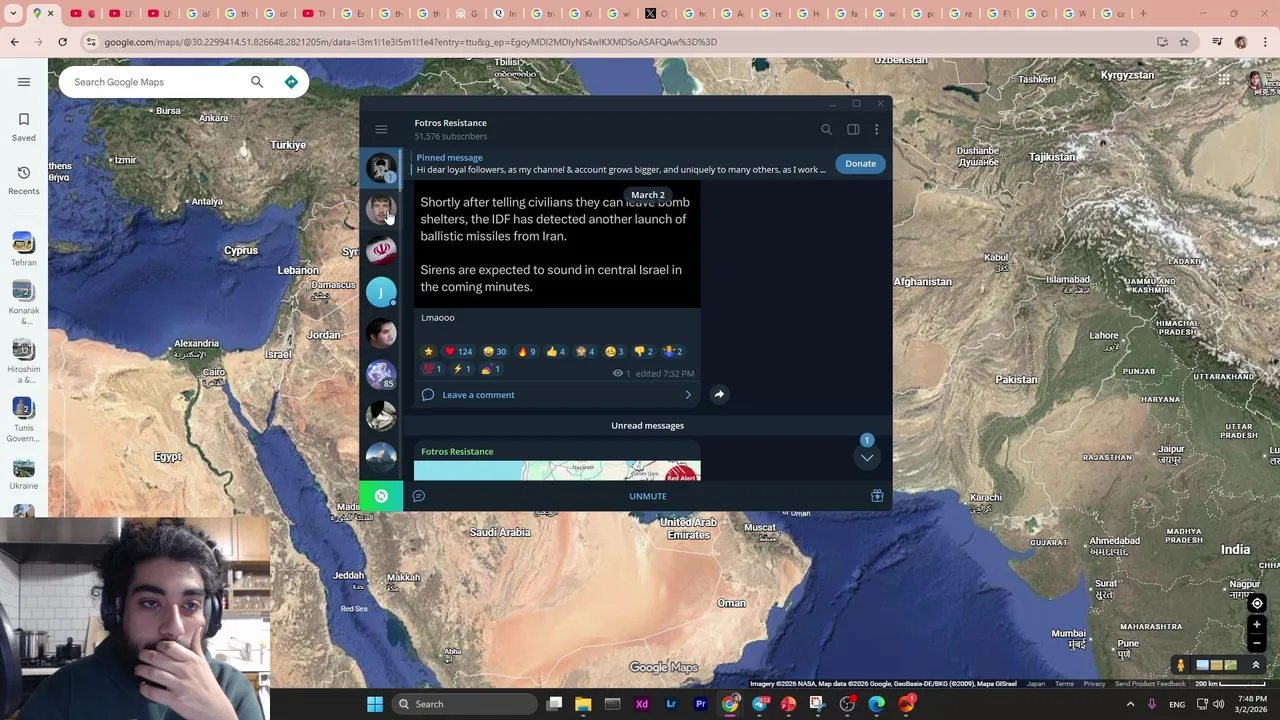Image resolution: width=1280 pixels, height=720 pixels.
Task: Activate Street View pegman
Action: (x=1180, y=665)
